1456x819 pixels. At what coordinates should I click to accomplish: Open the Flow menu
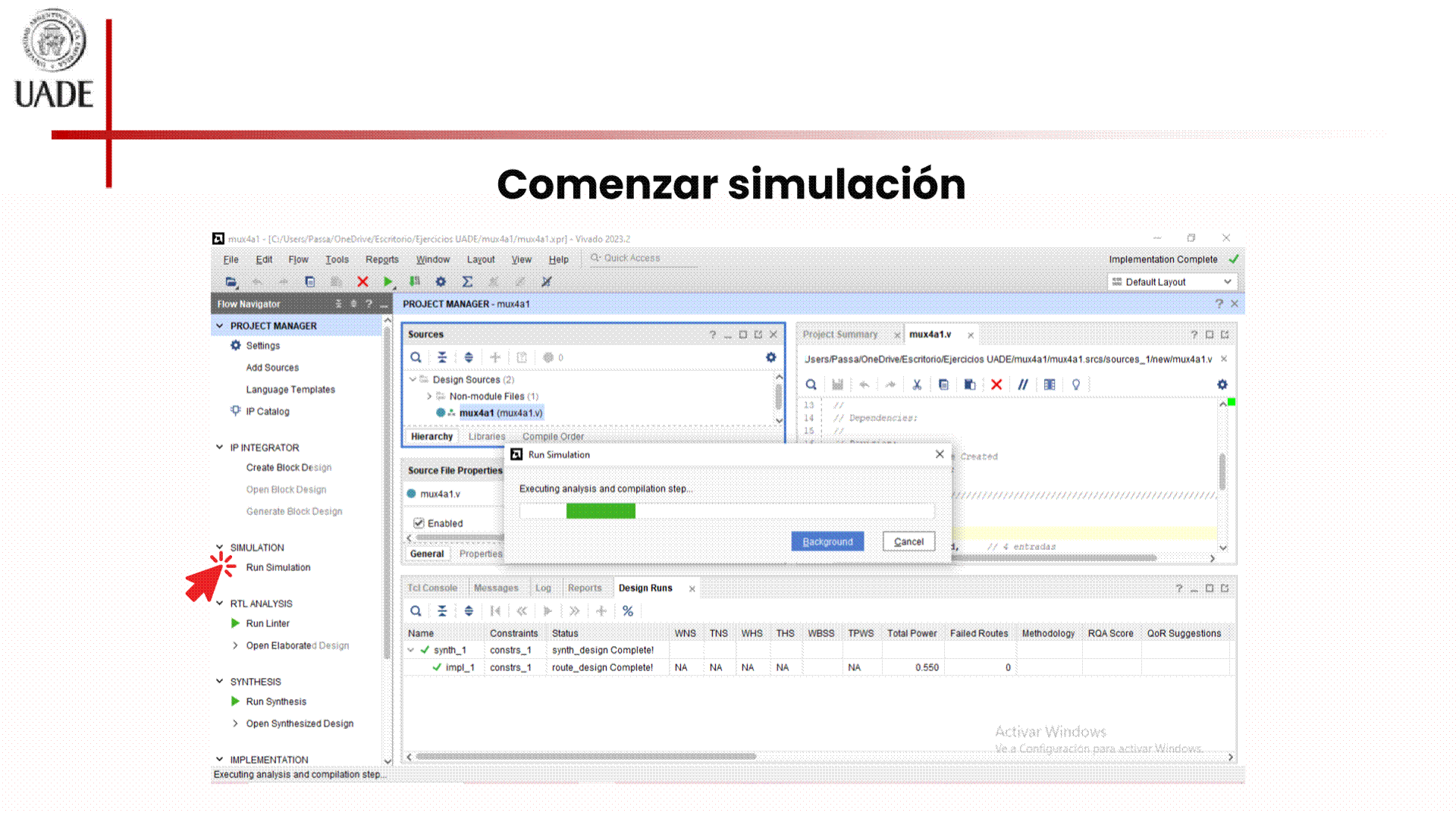point(298,259)
